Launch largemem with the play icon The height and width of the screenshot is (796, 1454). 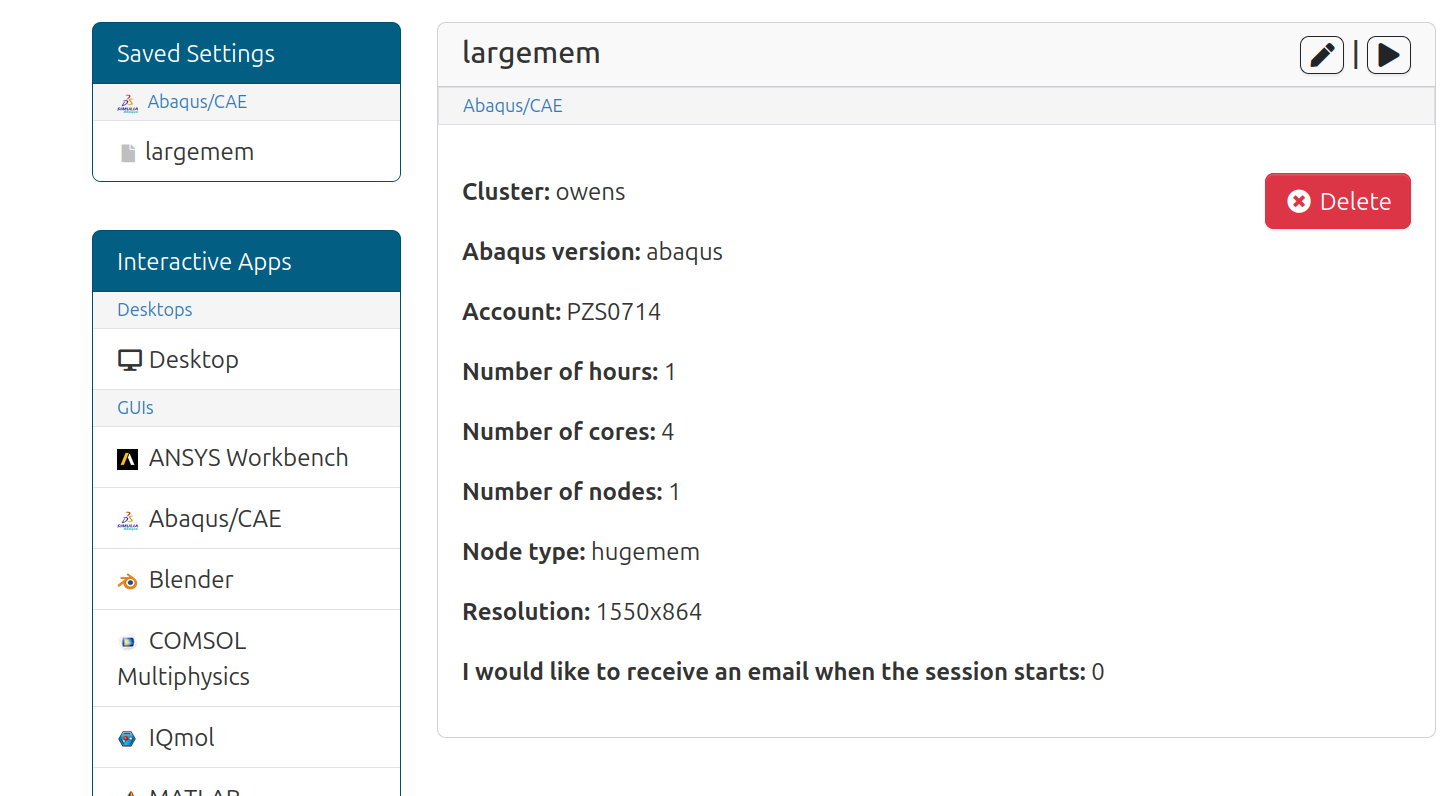click(1388, 55)
